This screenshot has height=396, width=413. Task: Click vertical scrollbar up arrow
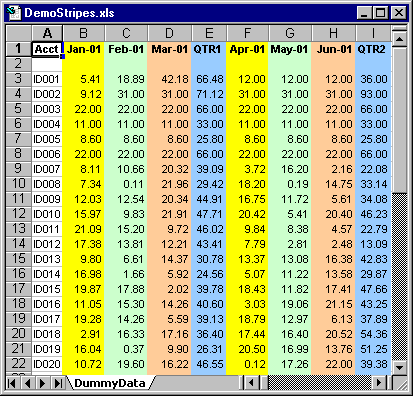(x=399, y=40)
